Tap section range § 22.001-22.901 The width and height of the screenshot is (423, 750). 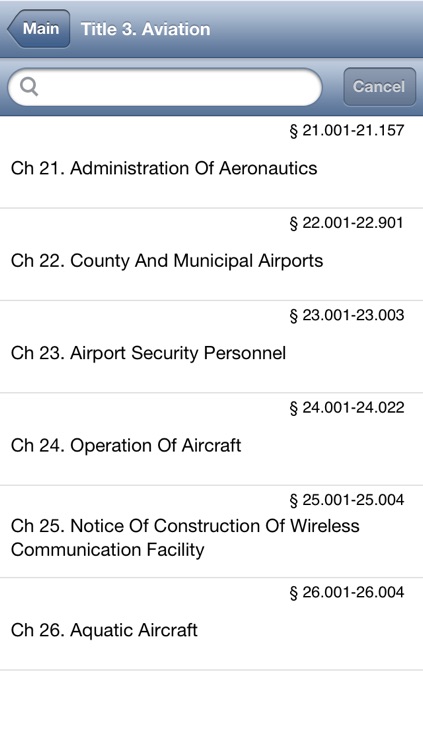[x=347, y=222]
